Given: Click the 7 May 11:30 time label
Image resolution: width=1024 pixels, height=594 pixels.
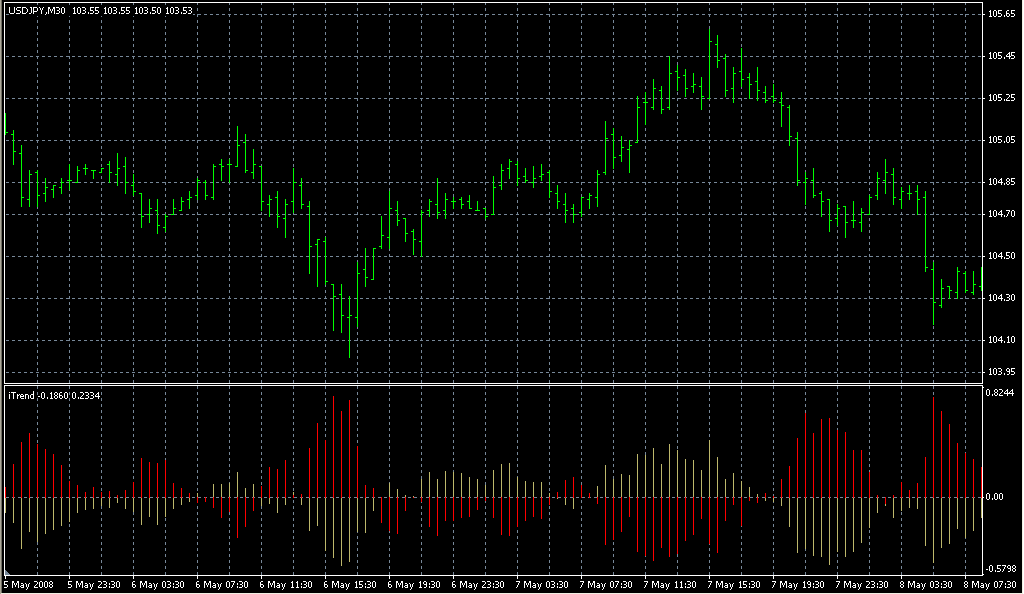Looking at the screenshot, I should (670, 585).
